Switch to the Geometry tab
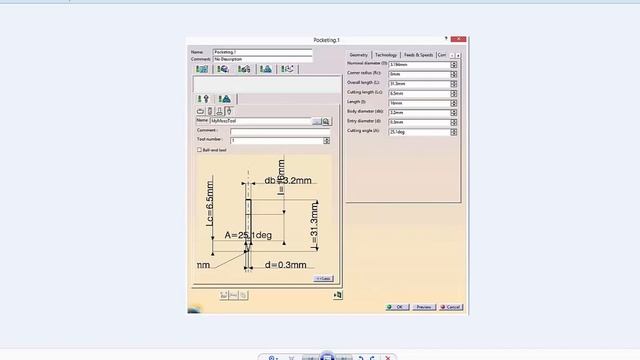The width and height of the screenshot is (640, 360). click(358, 55)
